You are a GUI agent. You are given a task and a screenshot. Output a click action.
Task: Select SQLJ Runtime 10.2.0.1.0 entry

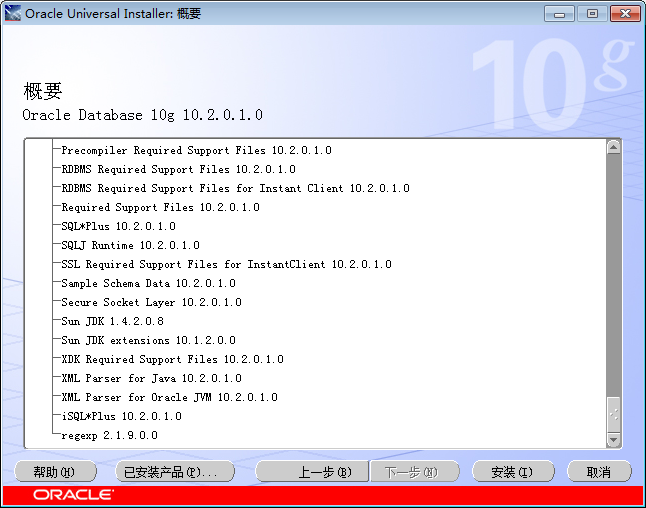click(130, 245)
